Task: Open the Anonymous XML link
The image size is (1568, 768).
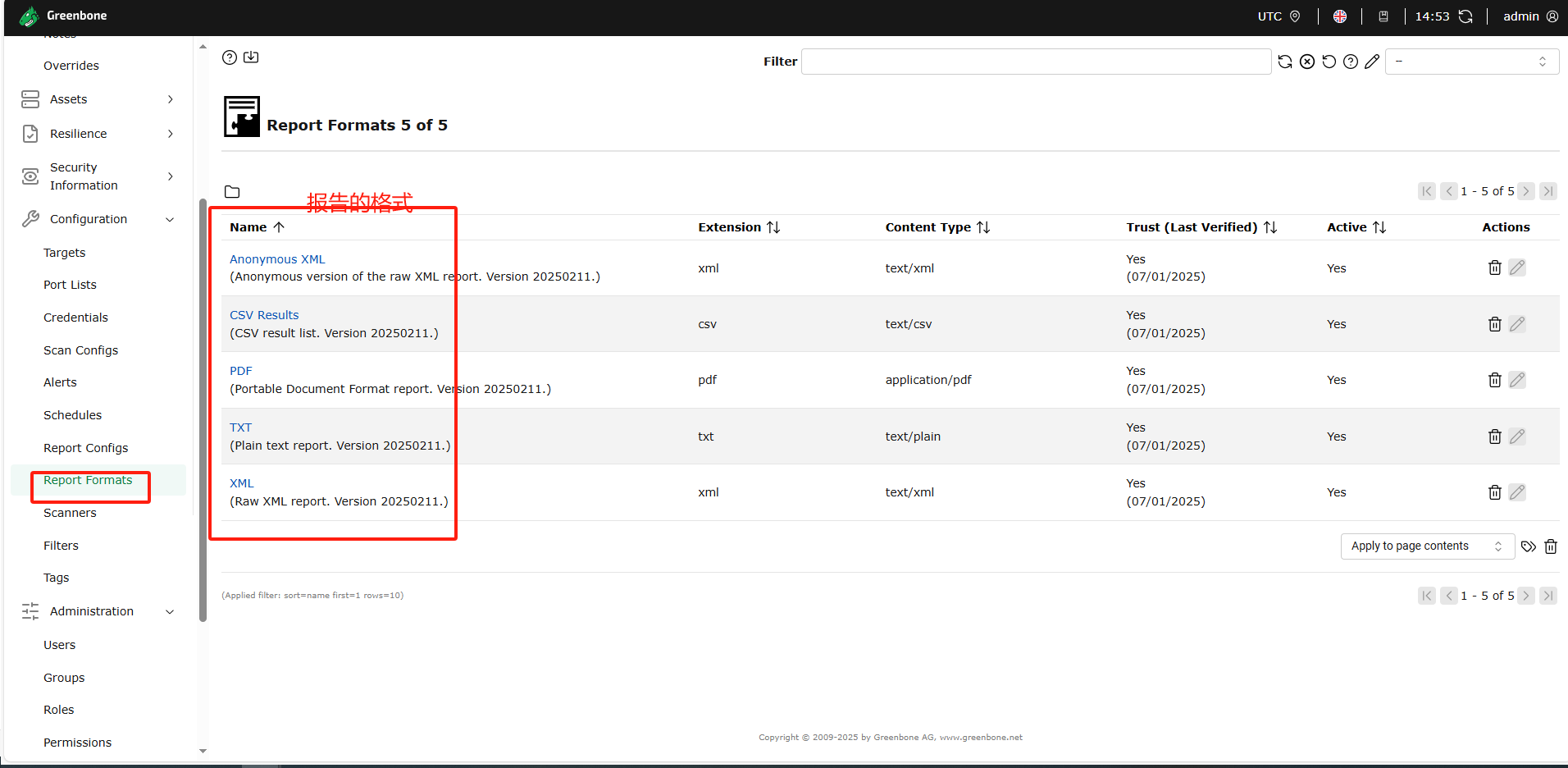Action: pos(277,259)
